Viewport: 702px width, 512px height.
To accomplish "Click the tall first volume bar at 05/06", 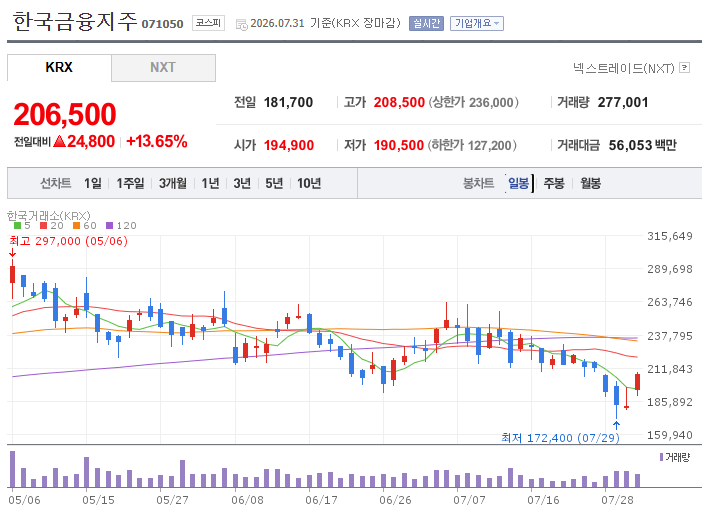I will pyautogui.click(x=13, y=469).
